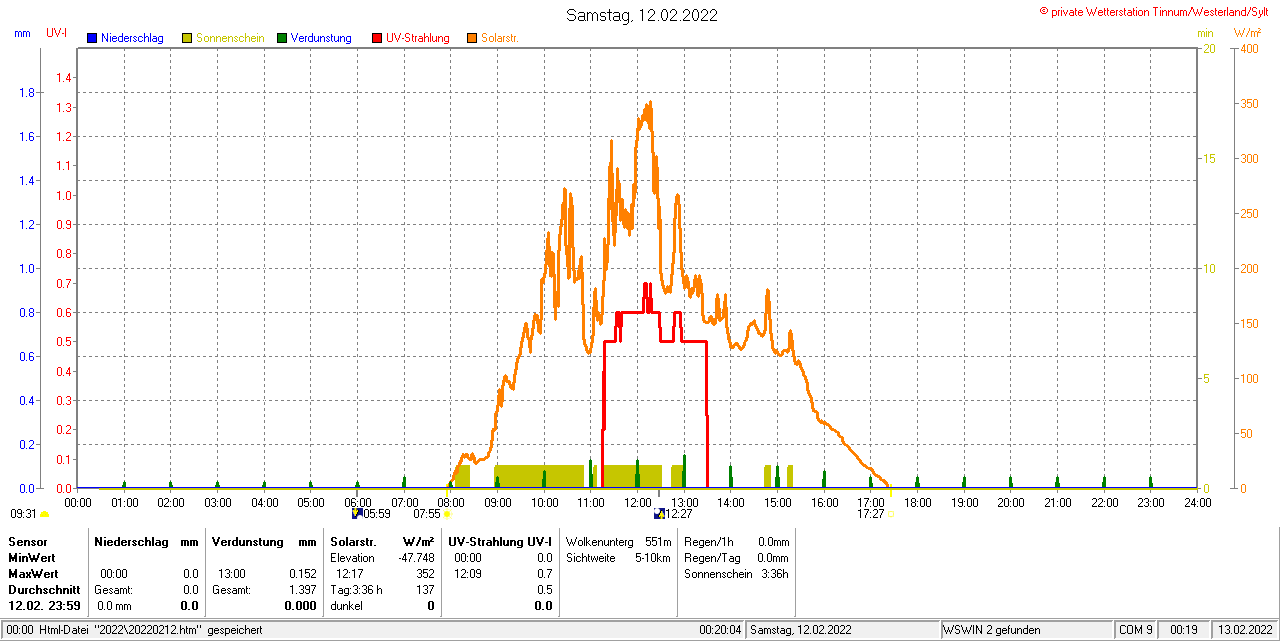Viewport: 1280px width, 641px height.
Task: Select the Solarstr. legend label
Action: pos(500,38)
